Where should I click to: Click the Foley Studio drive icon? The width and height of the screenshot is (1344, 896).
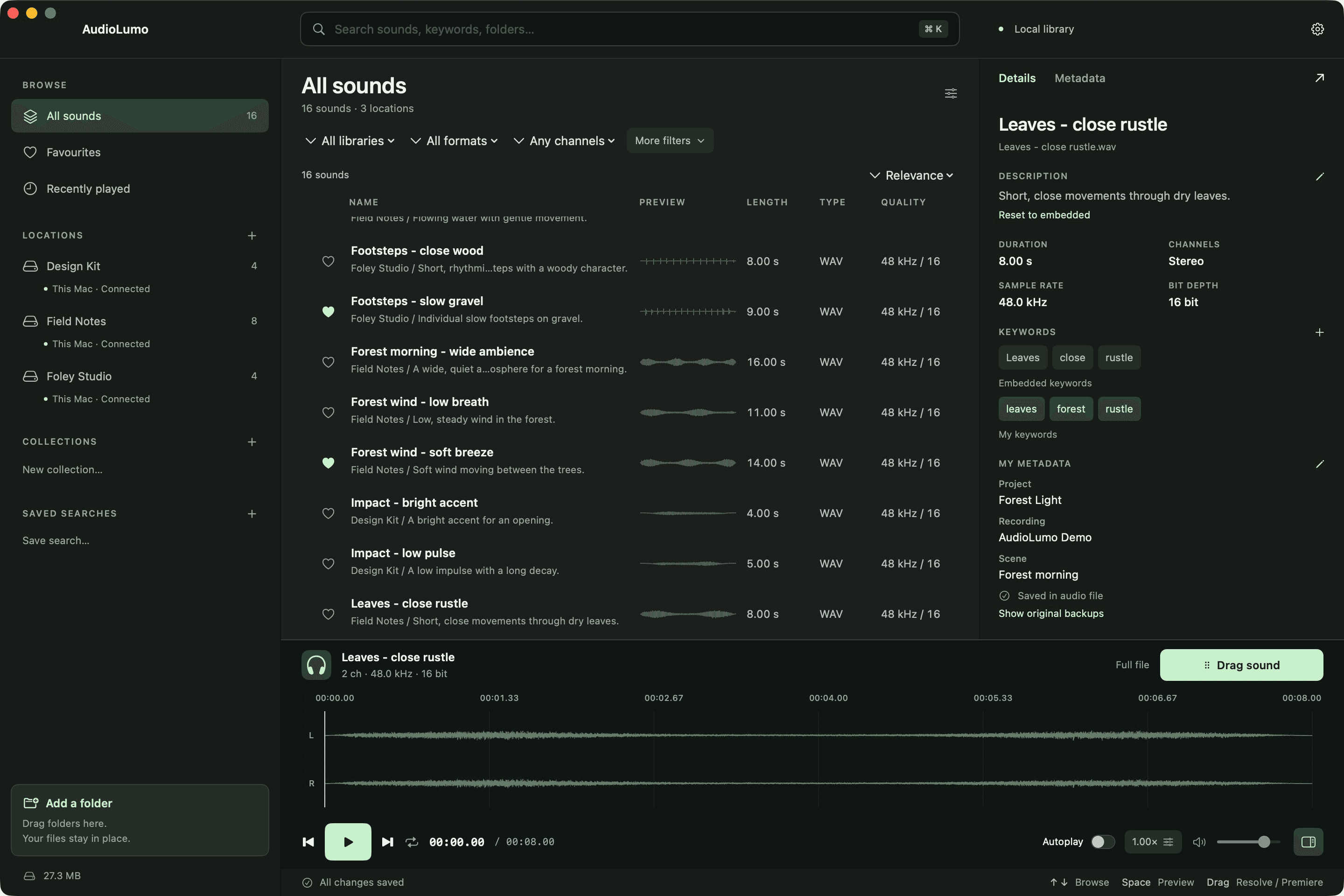pyautogui.click(x=30, y=376)
